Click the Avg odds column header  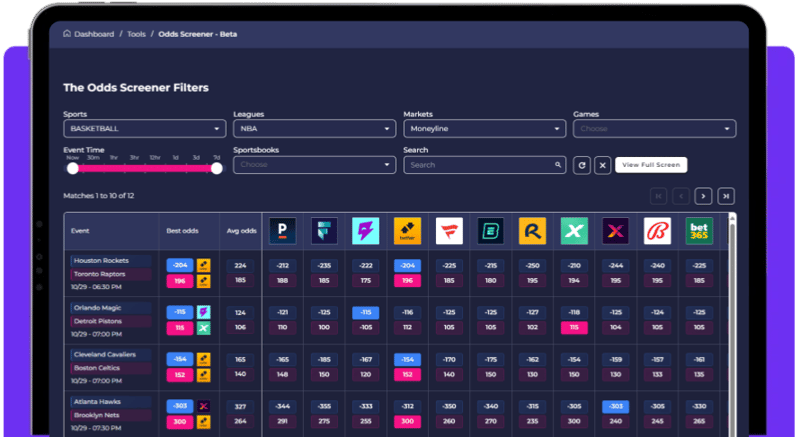pyautogui.click(x=241, y=231)
